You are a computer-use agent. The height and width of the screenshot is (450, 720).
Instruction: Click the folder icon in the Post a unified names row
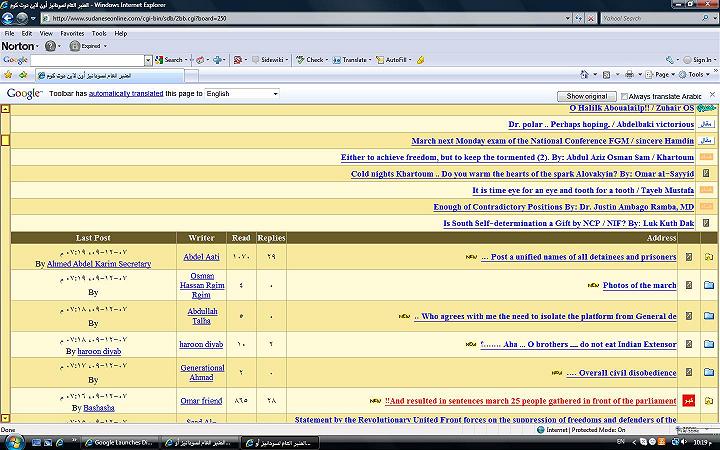pos(709,257)
